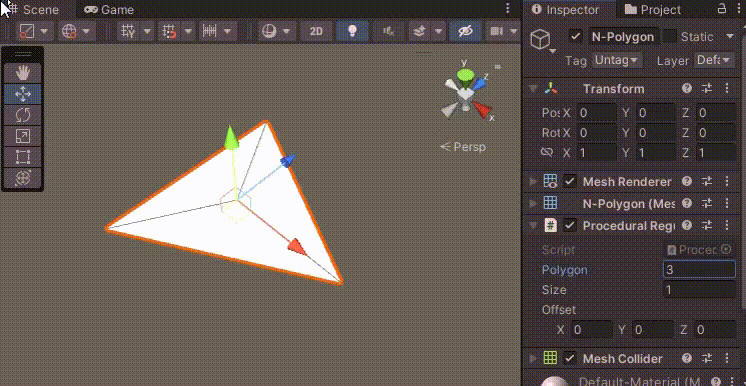Switch to the Inspector tab
The image size is (746, 386).
coord(566,10)
